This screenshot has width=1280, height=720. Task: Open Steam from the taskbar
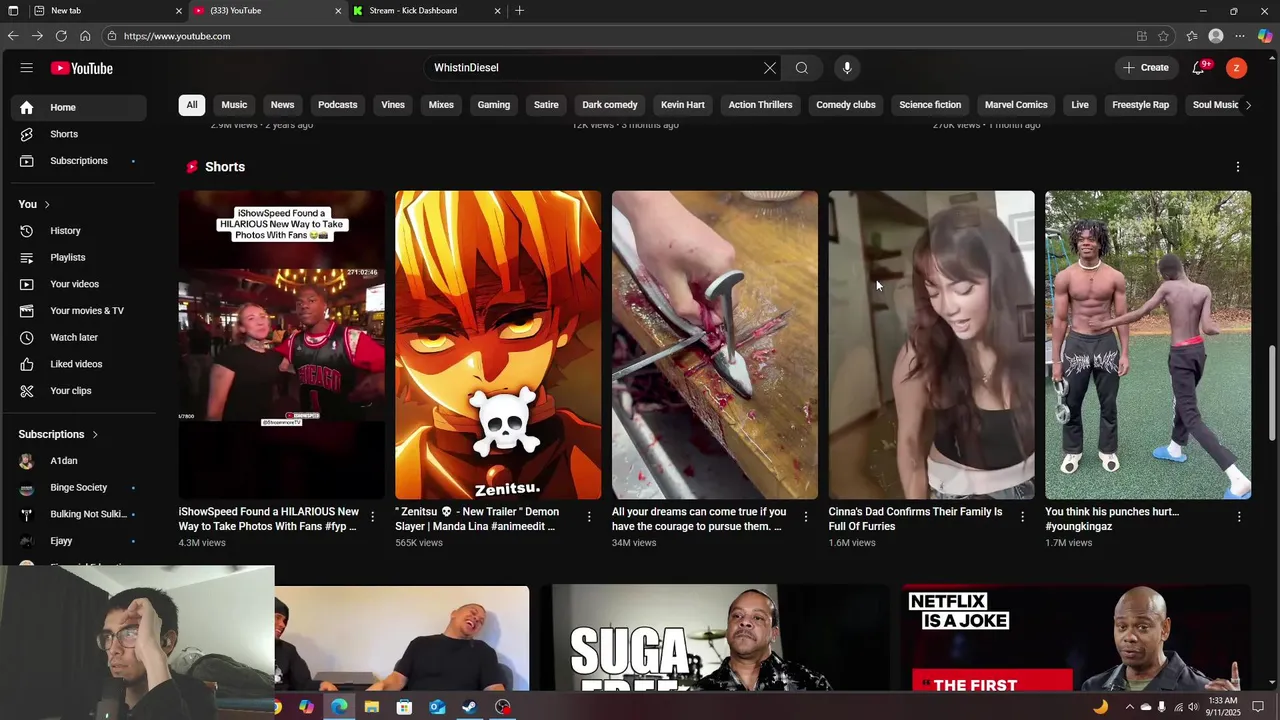point(469,707)
